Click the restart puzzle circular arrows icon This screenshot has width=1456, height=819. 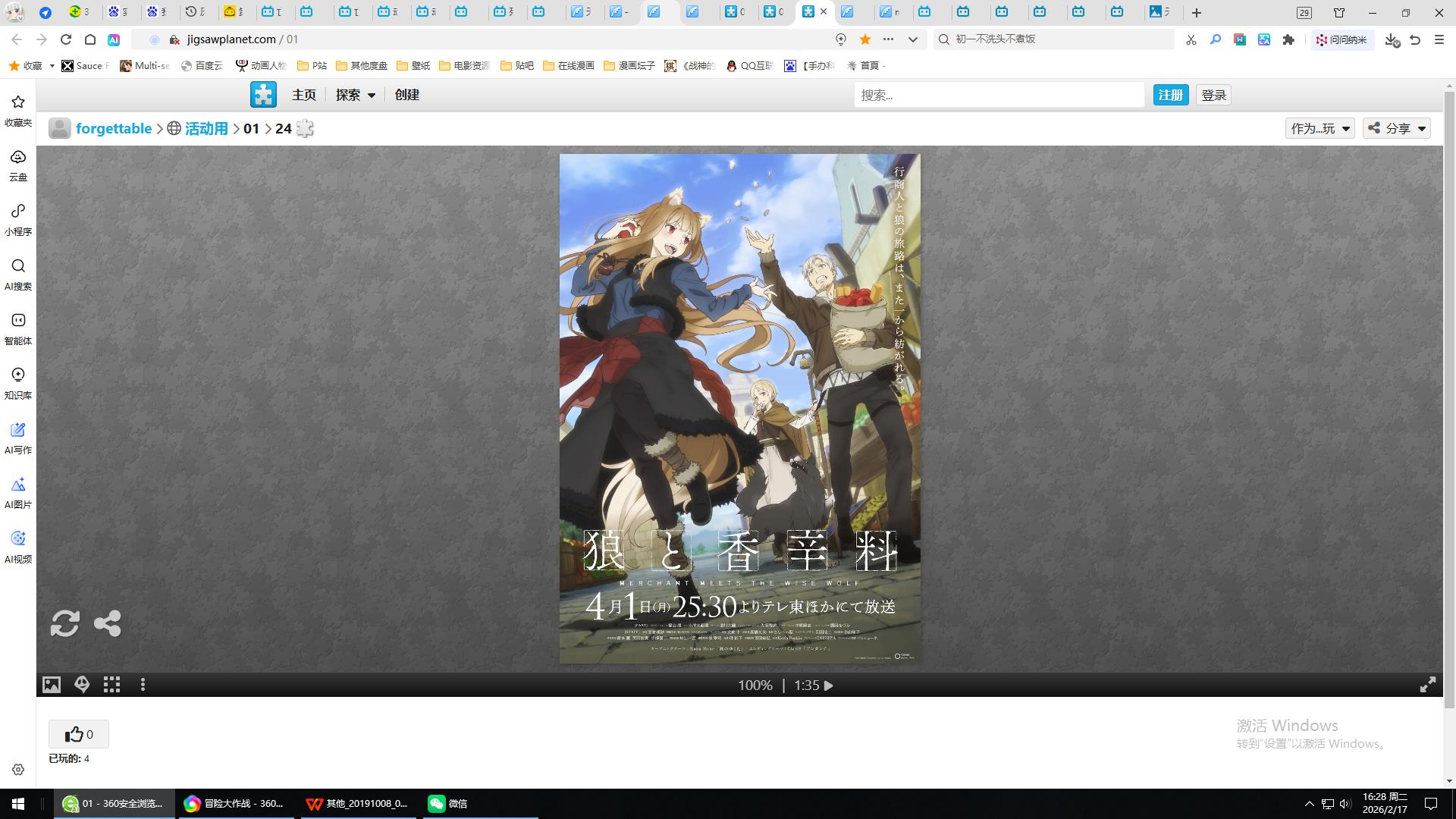[x=64, y=623]
